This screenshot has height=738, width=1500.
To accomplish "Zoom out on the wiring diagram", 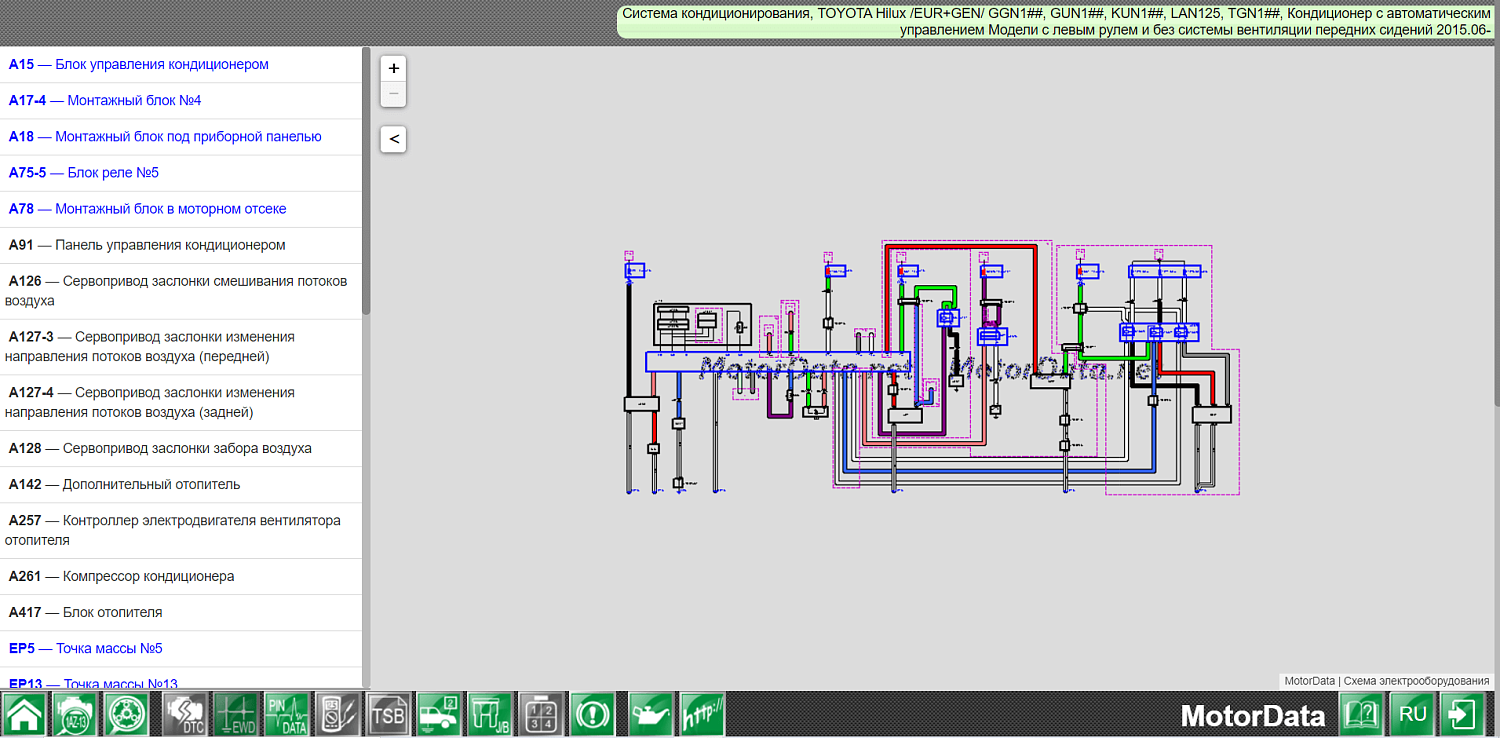I will 394,94.
